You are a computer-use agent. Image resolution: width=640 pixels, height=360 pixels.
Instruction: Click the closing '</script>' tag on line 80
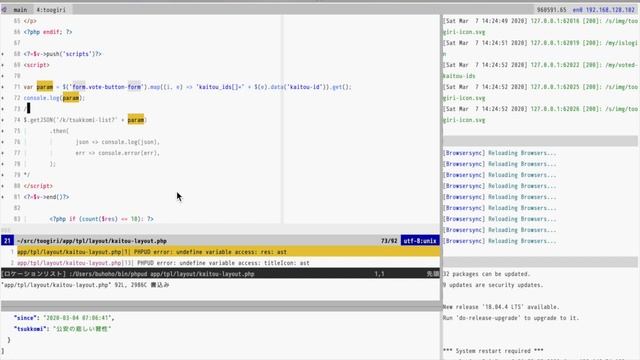[38, 186]
